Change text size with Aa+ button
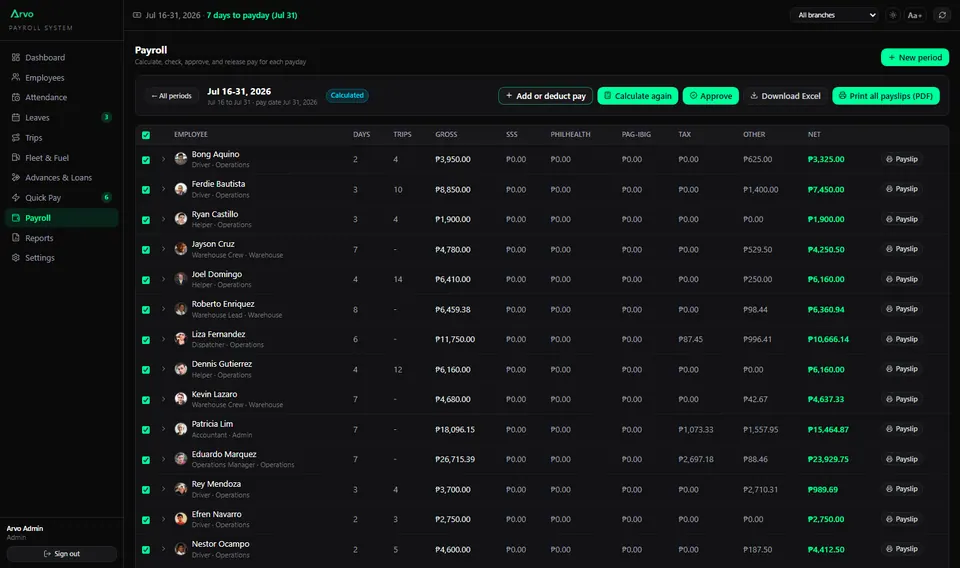The image size is (960, 568). click(x=914, y=15)
